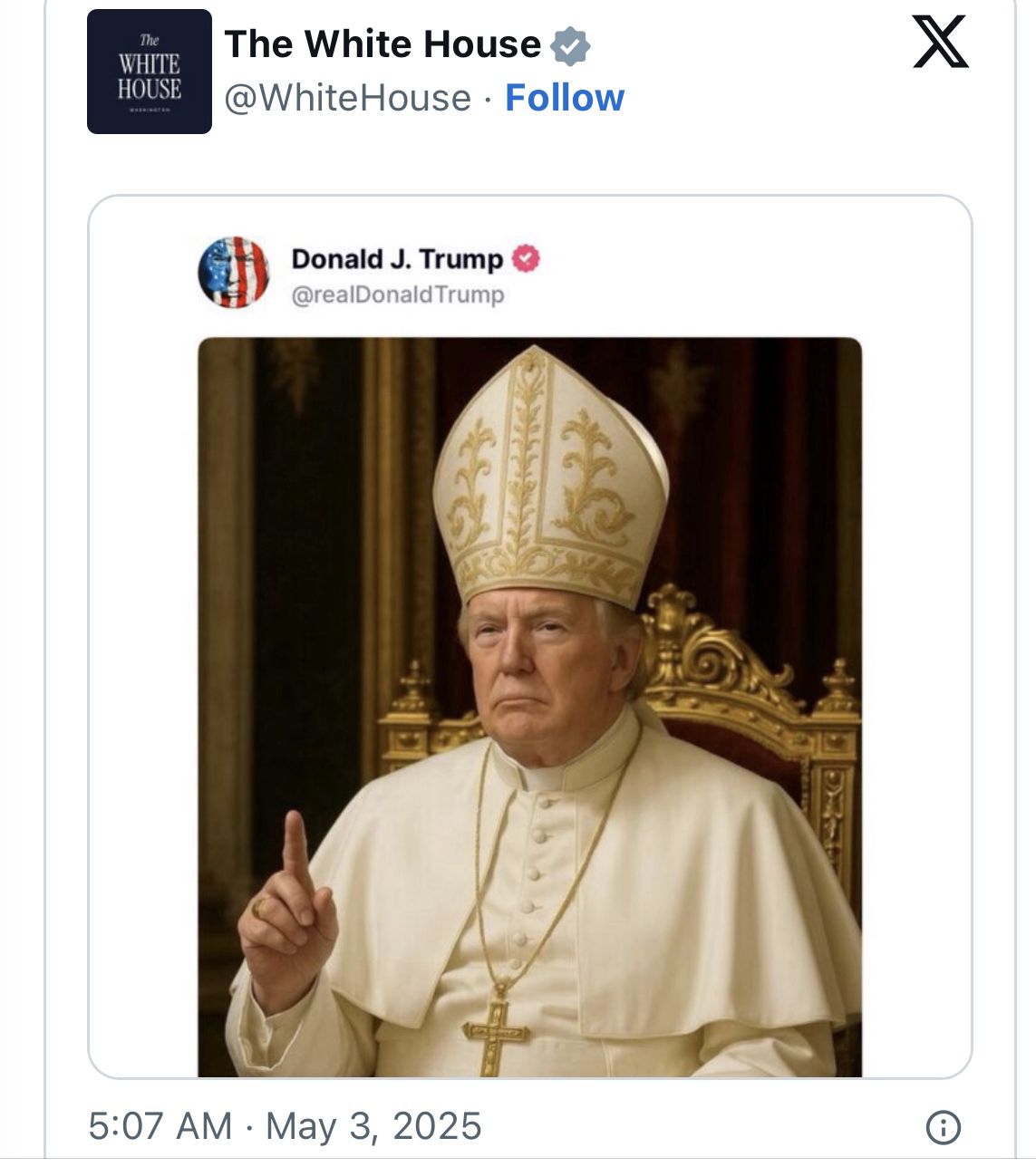
Task: Click the gold cross pendant in the image
Action: pyautogui.click(x=494, y=1029)
